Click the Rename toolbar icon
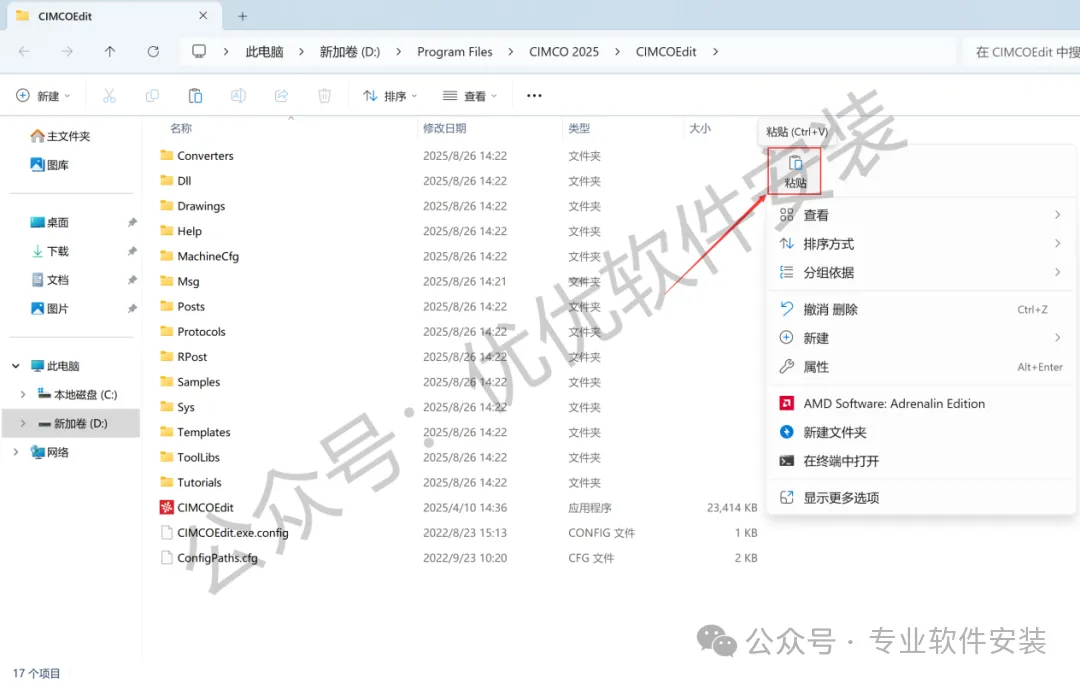 pos(238,96)
